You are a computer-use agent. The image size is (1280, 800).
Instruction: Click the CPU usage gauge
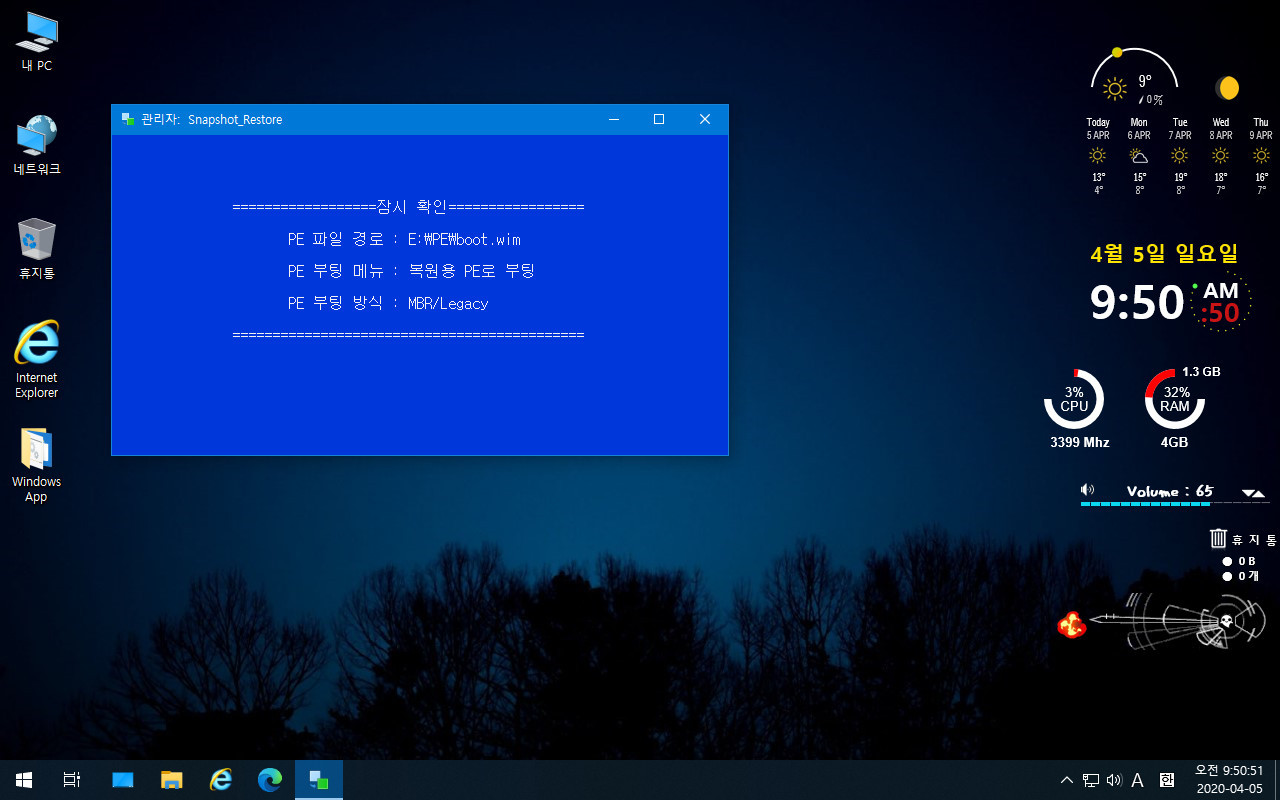click(x=1074, y=399)
